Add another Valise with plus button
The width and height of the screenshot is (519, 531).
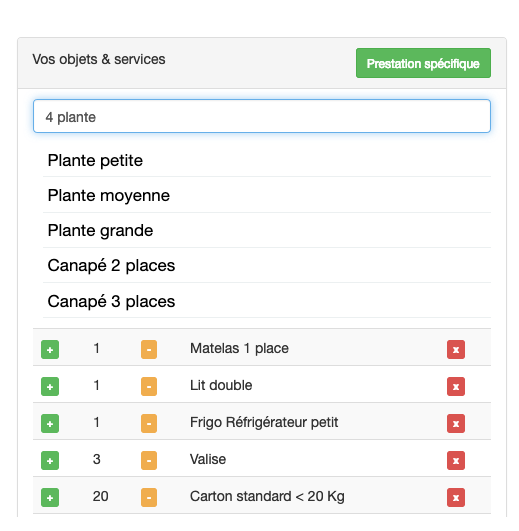point(50,461)
